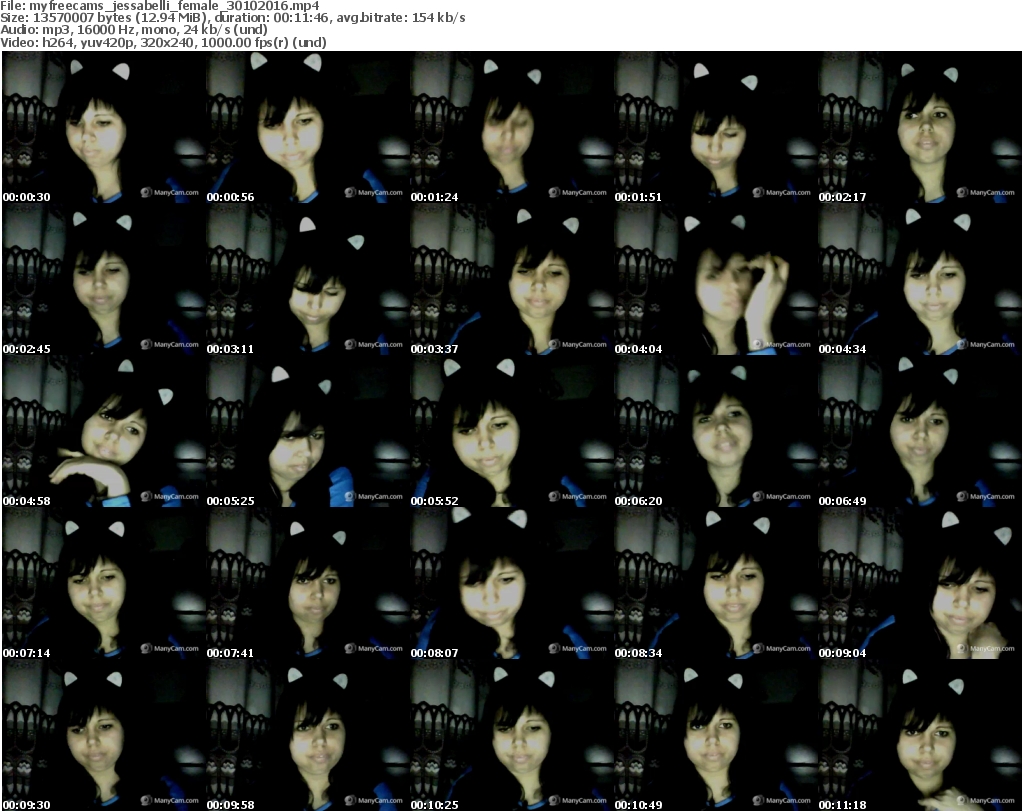Choose the thumbnail stamped 00:08:07
1024x811 pixels.
(511, 584)
